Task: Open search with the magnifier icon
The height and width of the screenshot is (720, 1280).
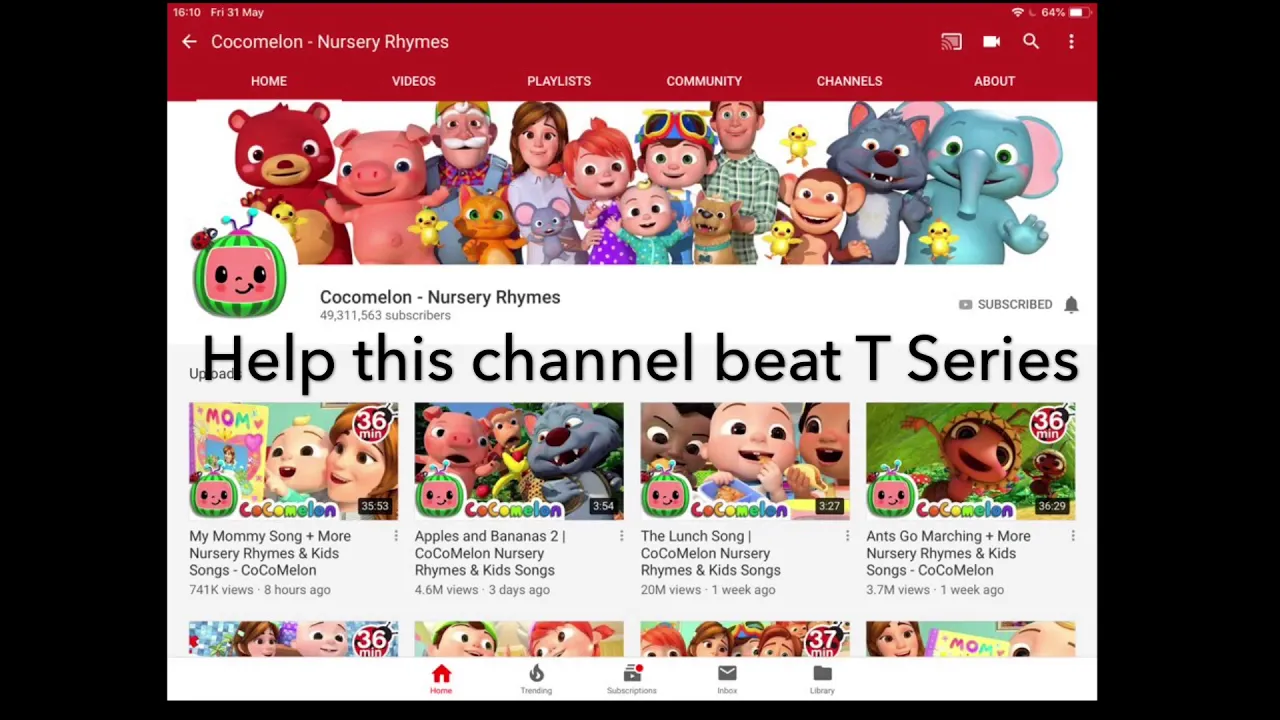Action: (x=1031, y=42)
